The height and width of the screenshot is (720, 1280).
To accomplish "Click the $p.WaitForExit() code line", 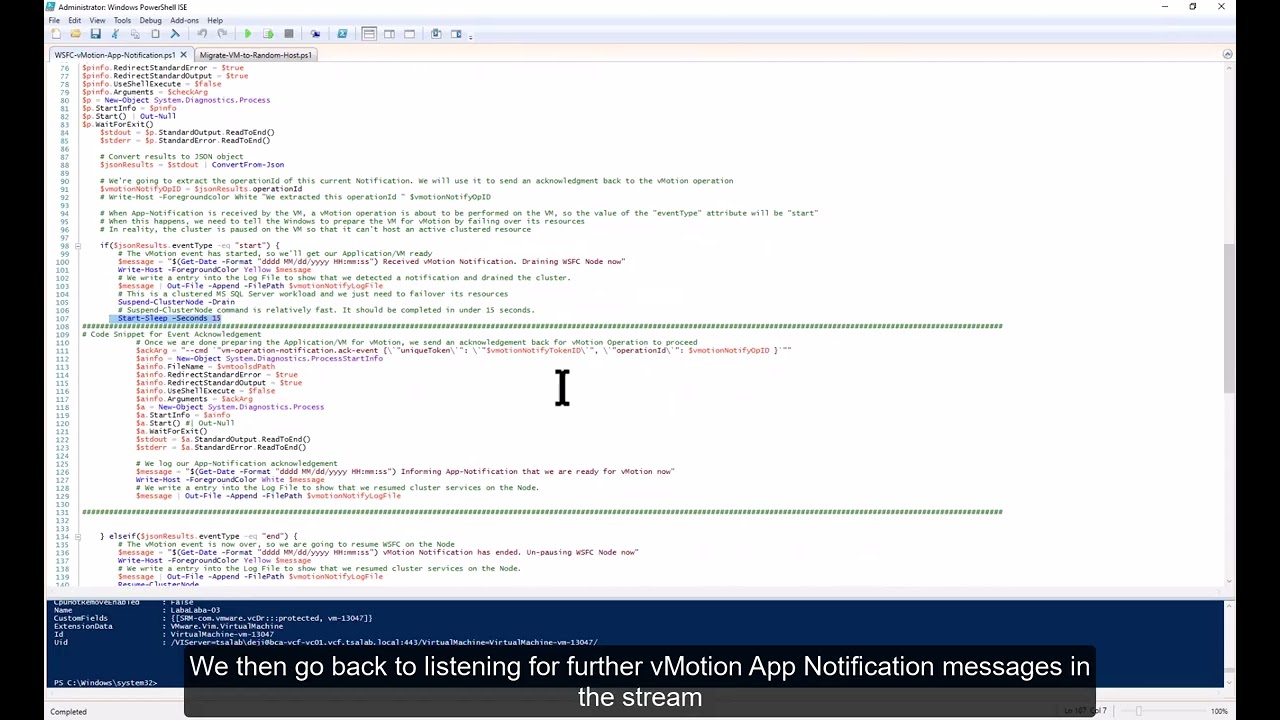I will (118, 124).
